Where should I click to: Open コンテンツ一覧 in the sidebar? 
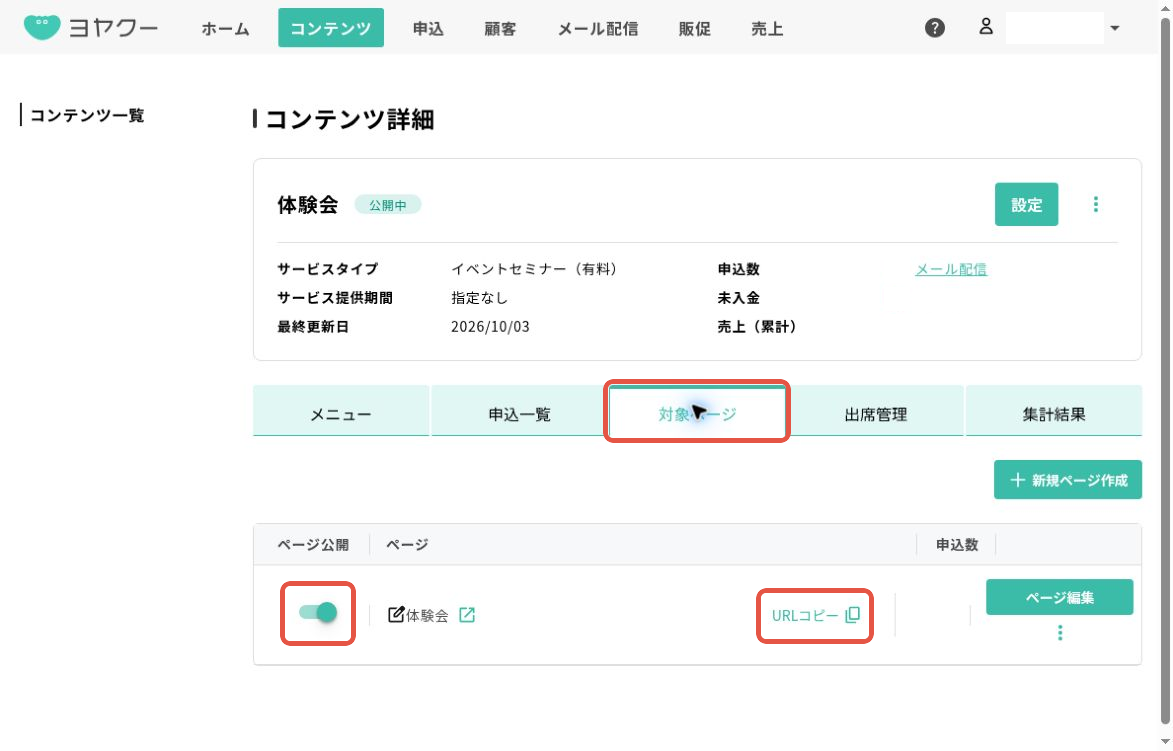[x=87, y=115]
